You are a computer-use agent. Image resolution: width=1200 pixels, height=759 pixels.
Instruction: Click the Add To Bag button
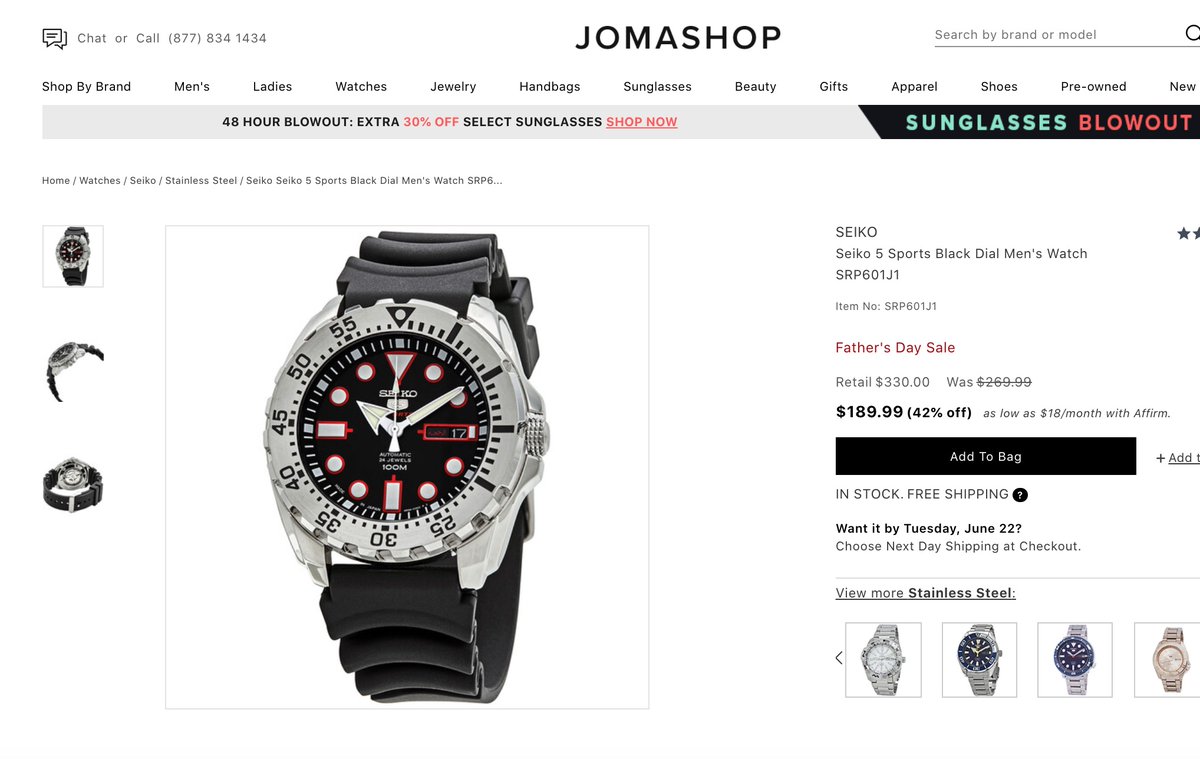pos(986,456)
